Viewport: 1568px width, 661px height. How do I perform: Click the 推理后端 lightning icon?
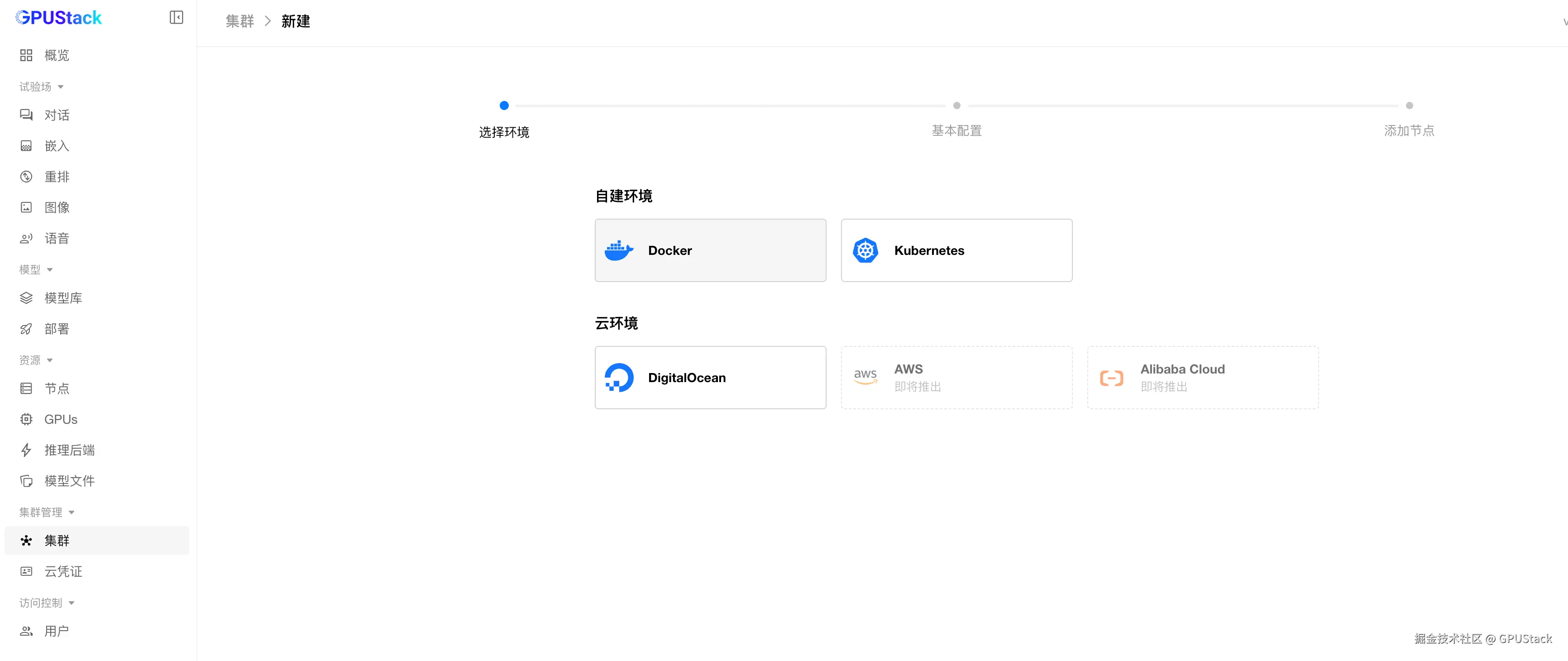tap(26, 450)
